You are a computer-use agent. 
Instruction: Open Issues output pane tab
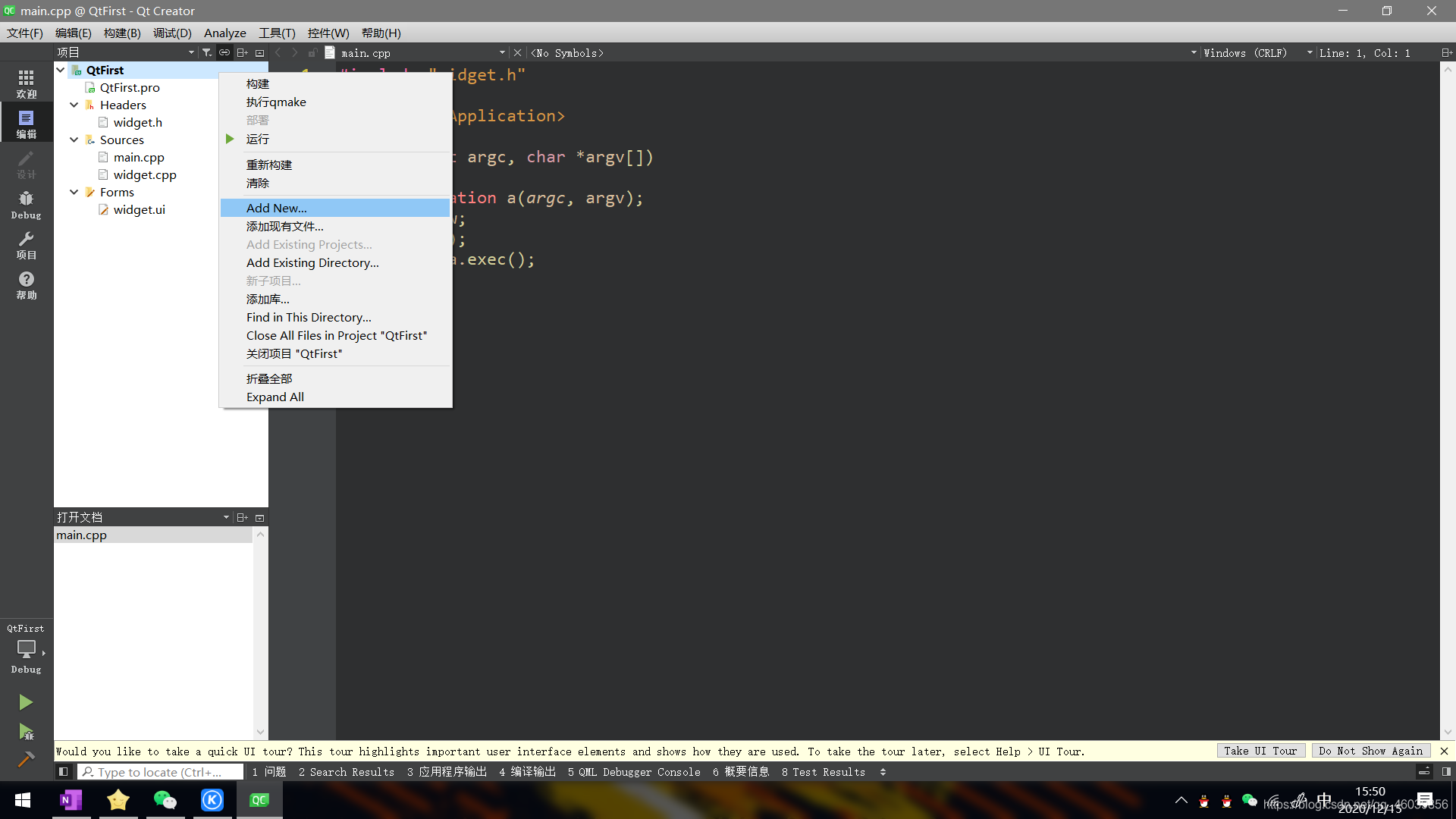(x=269, y=772)
